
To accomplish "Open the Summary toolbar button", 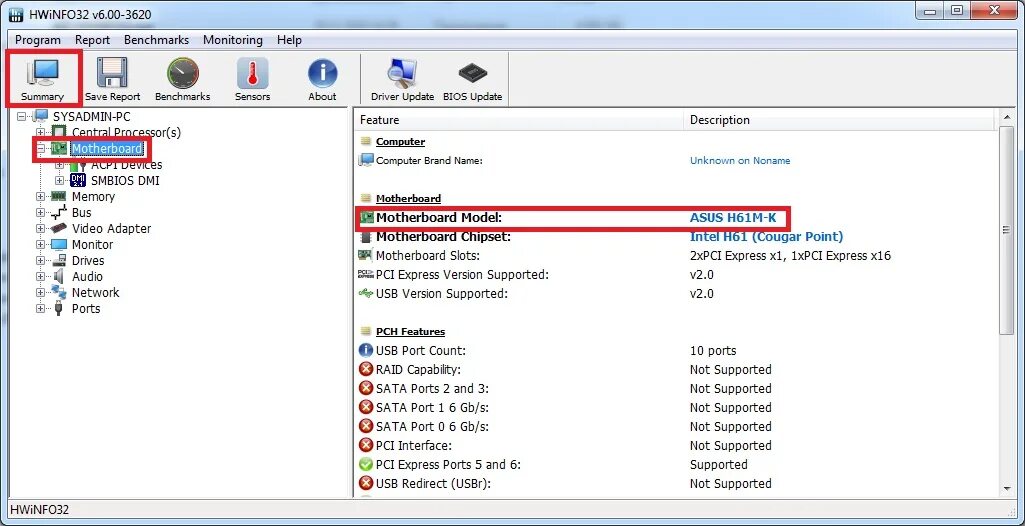I will 42,78.
